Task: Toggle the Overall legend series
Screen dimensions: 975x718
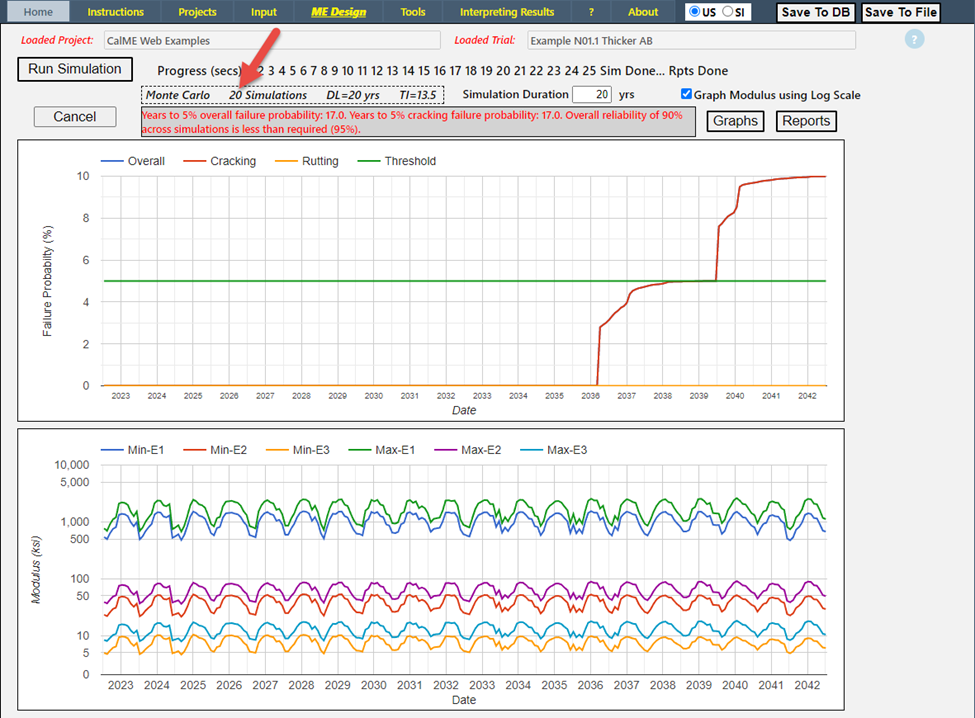Action: point(146,161)
